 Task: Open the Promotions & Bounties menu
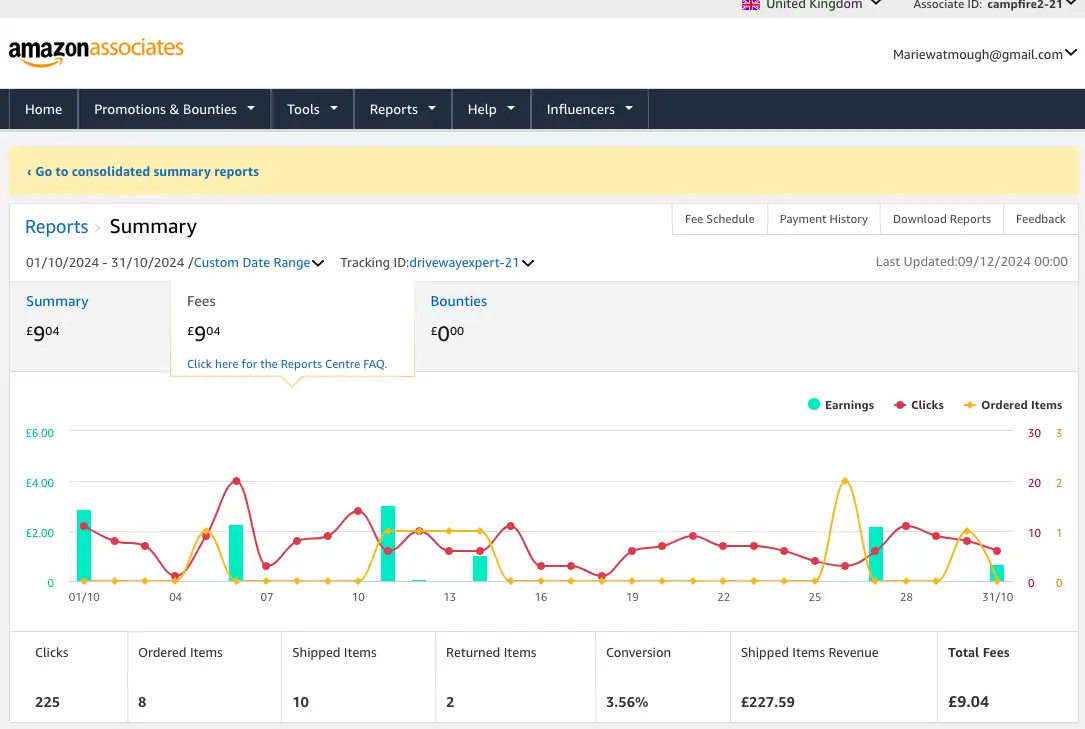(x=174, y=109)
